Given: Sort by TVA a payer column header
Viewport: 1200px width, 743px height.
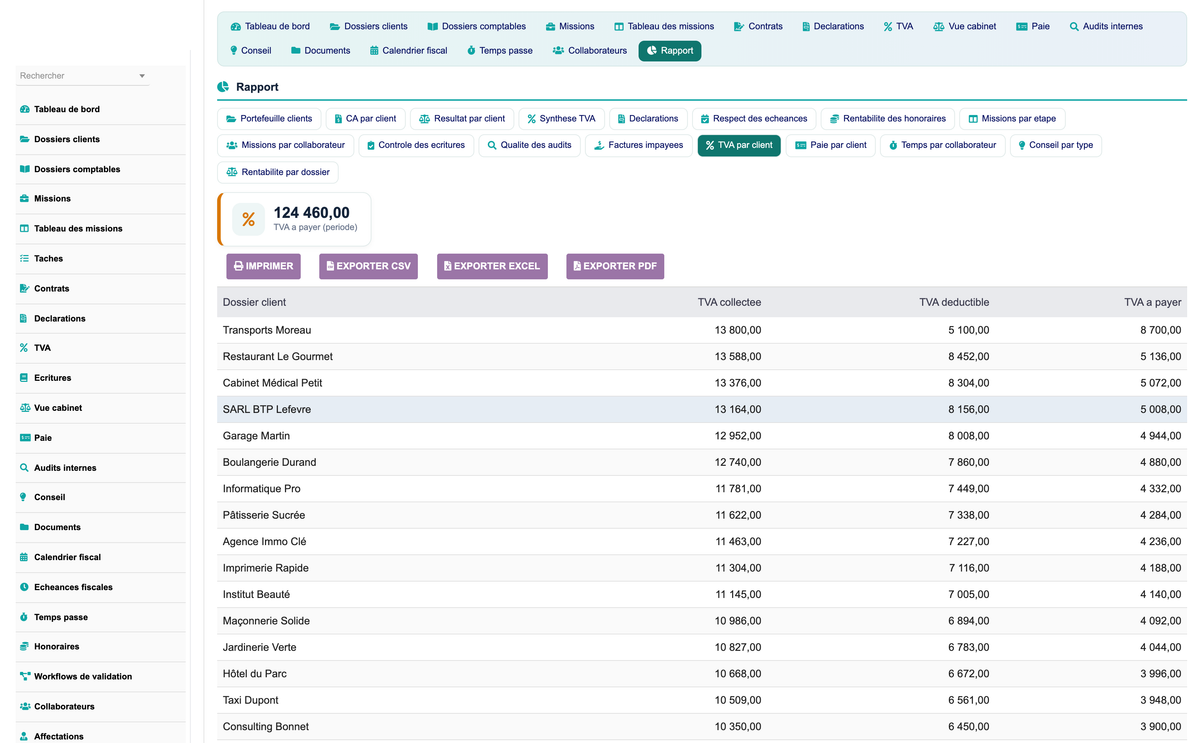Looking at the screenshot, I should [x=1153, y=302].
